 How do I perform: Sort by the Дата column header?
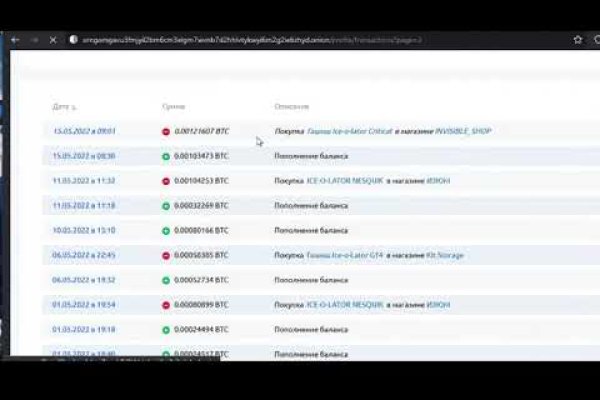coord(62,106)
